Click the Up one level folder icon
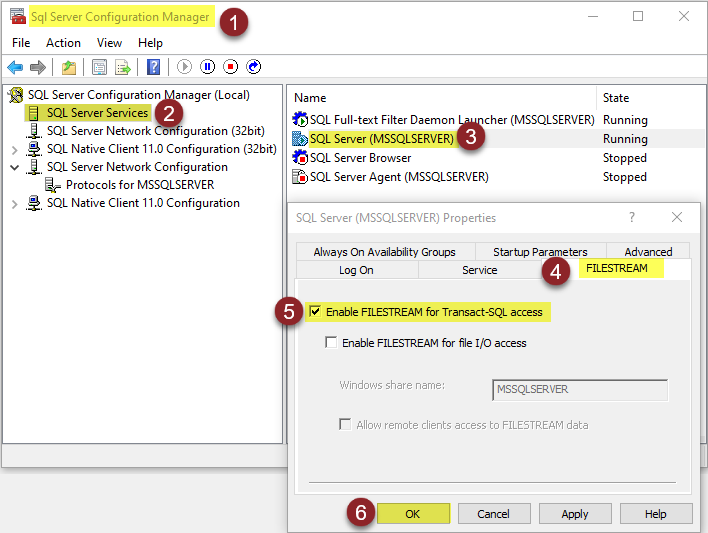The width and height of the screenshot is (708, 533). tap(69, 67)
